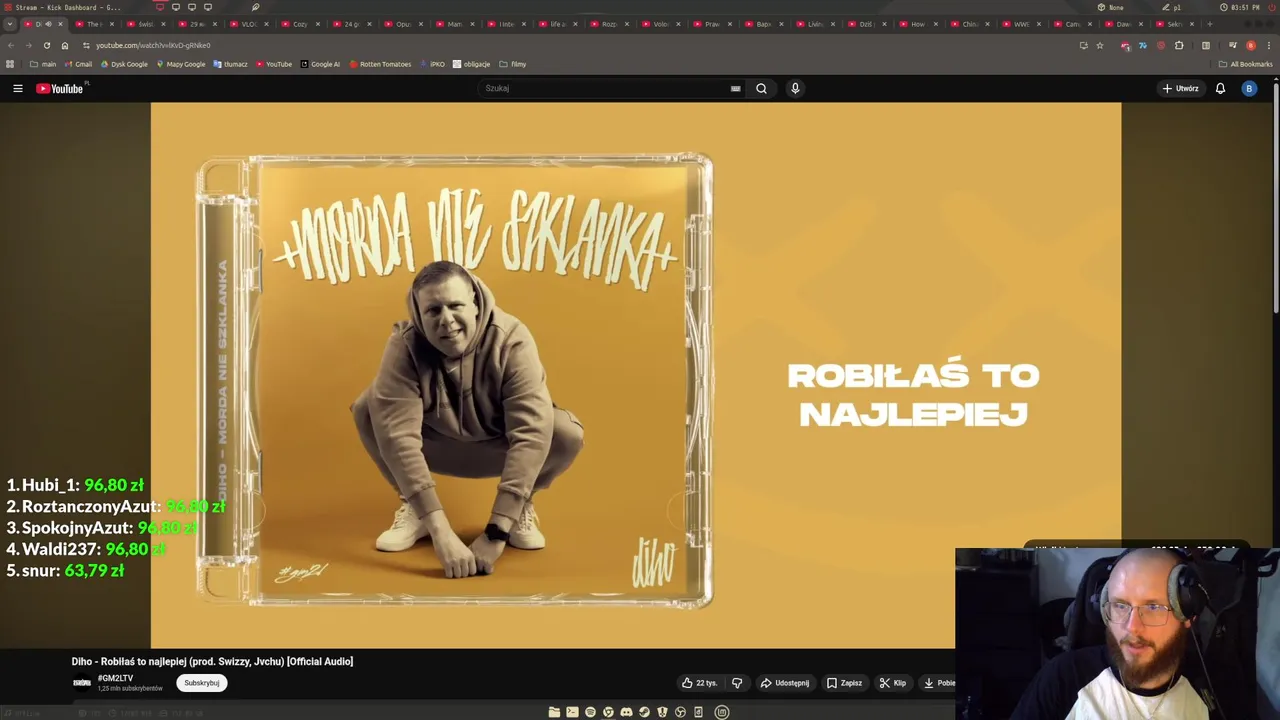Open the extensions puzzle icon
This screenshot has width=1280, height=720.
click(x=1179, y=45)
